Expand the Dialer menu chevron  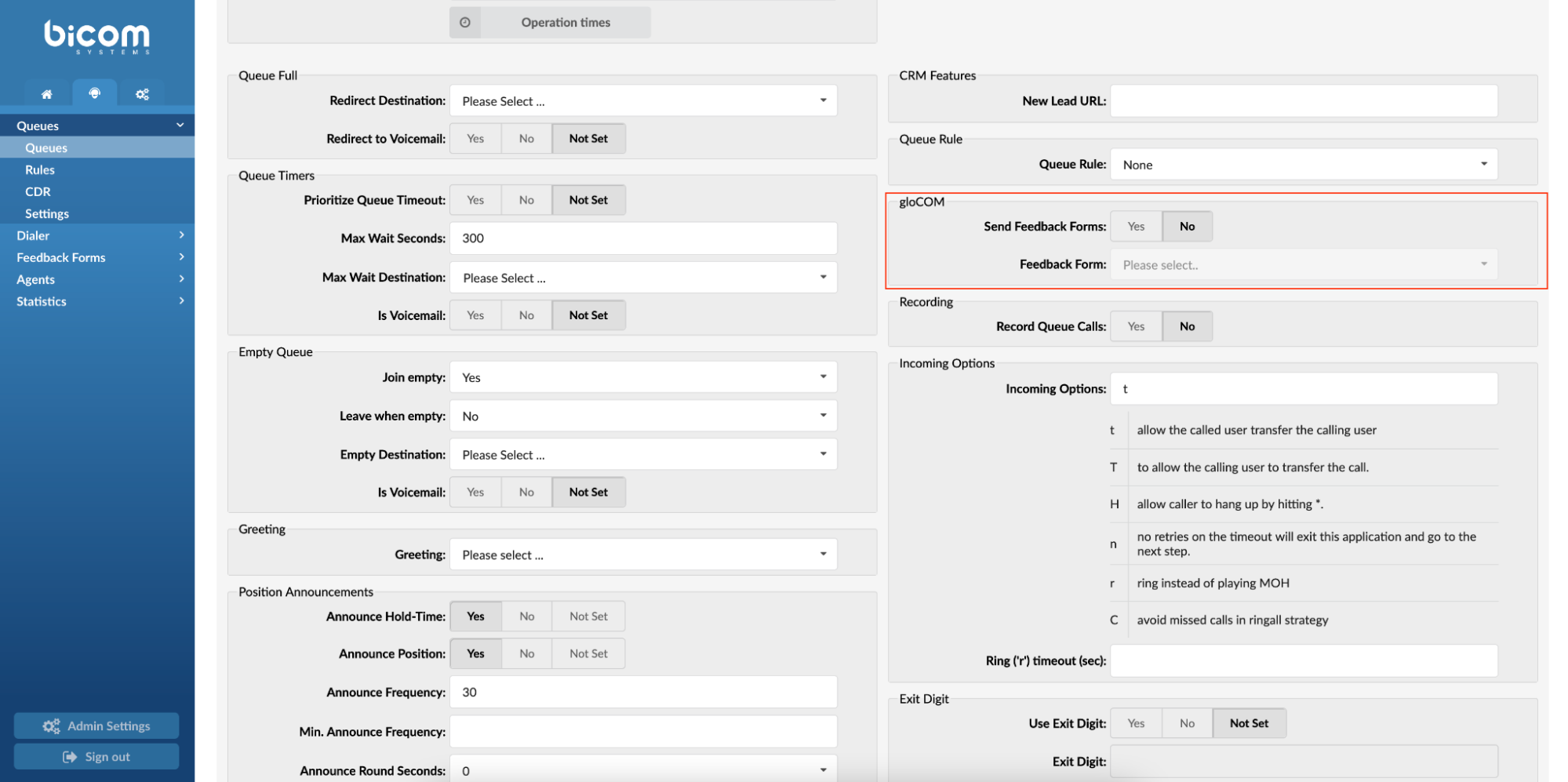click(181, 235)
